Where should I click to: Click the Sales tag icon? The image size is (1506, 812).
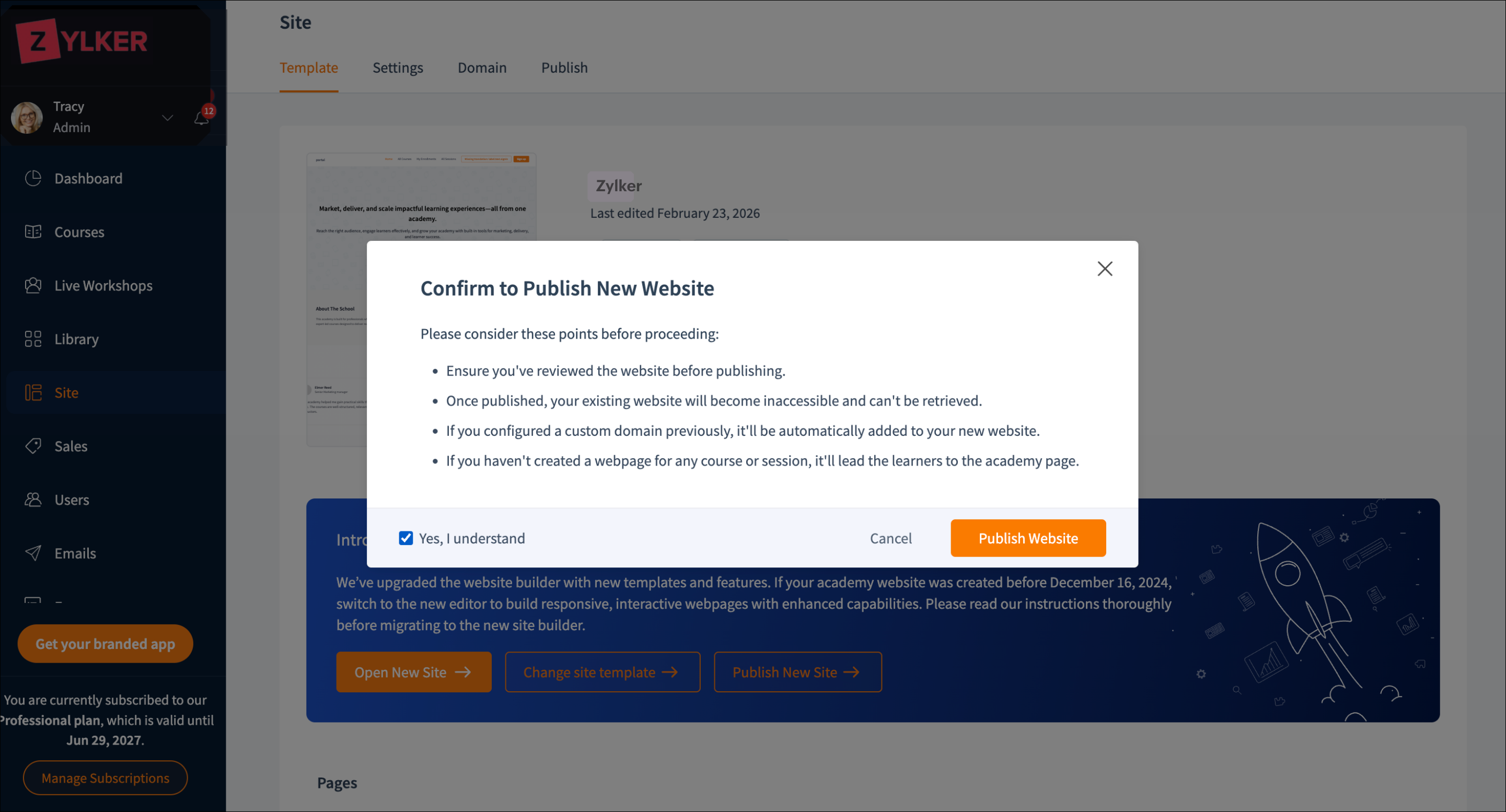click(33, 446)
